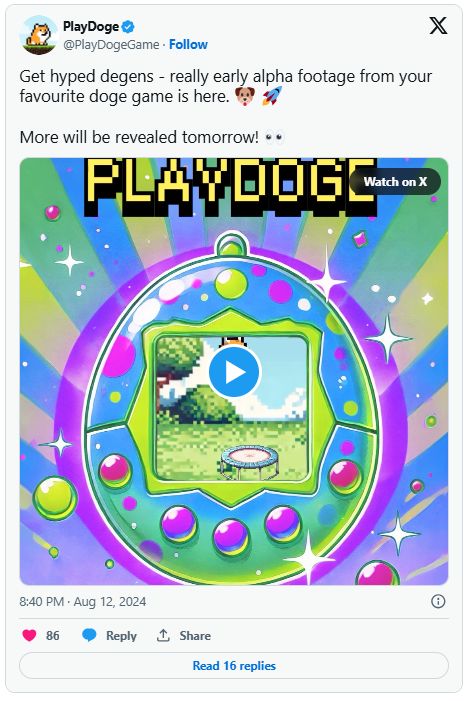Click the Watch on X button

coord(395,182)
